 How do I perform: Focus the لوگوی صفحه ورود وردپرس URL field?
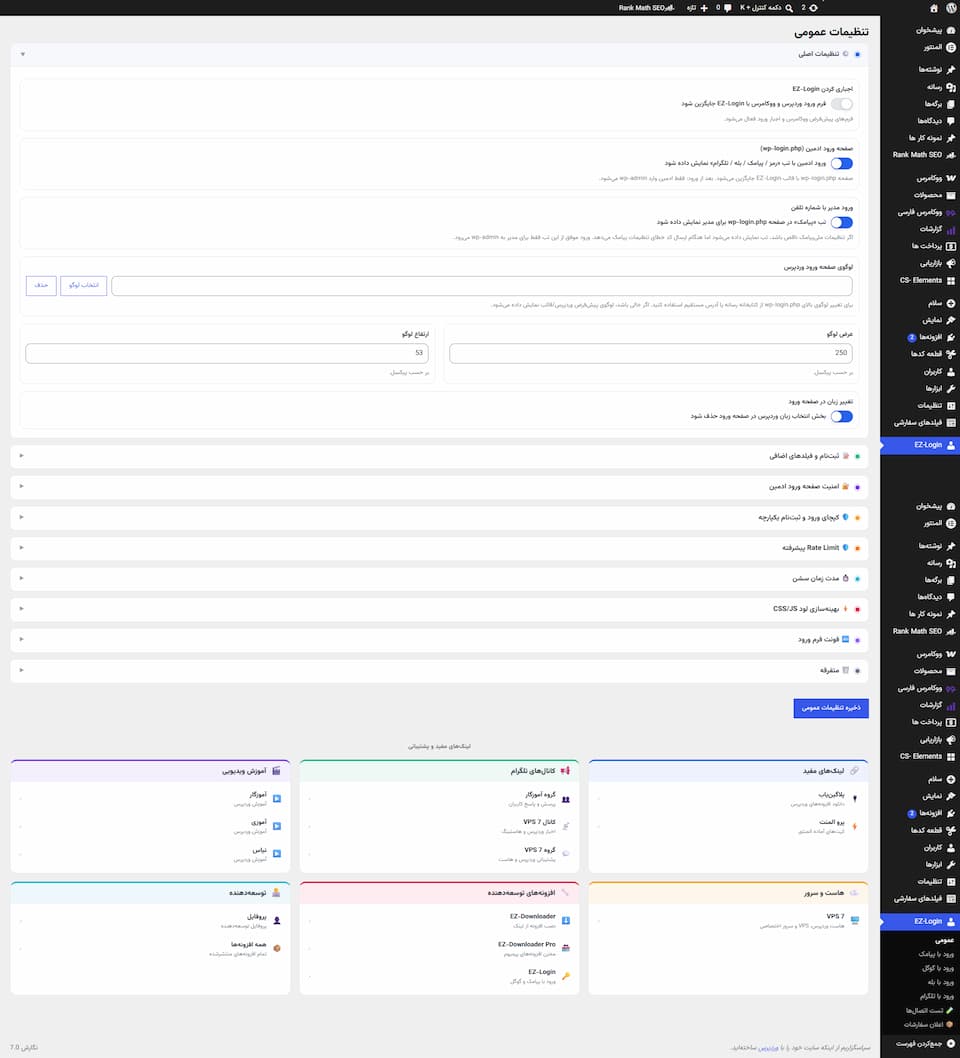click(482, 285)
